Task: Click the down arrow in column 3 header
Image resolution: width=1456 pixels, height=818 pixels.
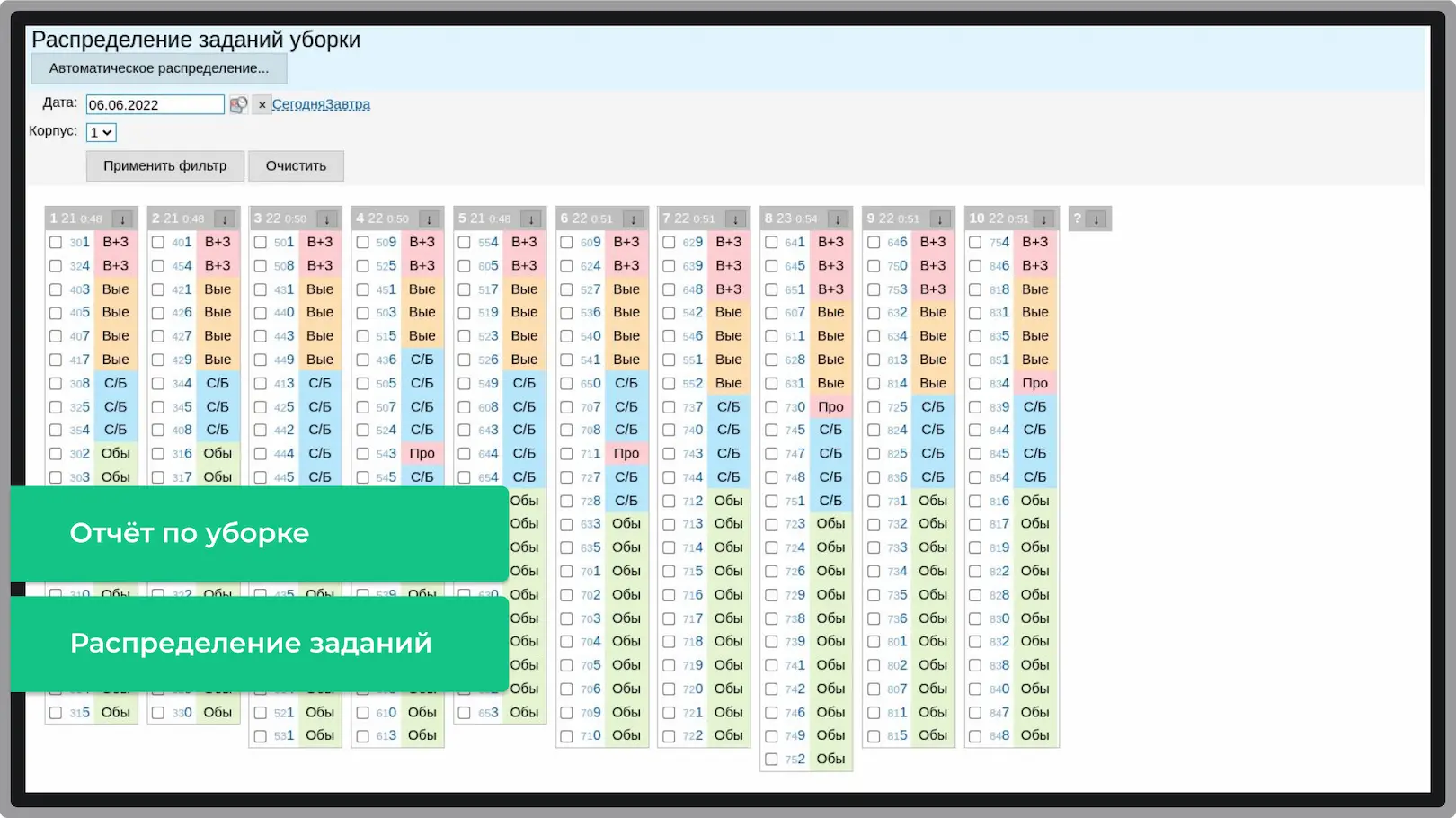Action: (x=327, y=219)
